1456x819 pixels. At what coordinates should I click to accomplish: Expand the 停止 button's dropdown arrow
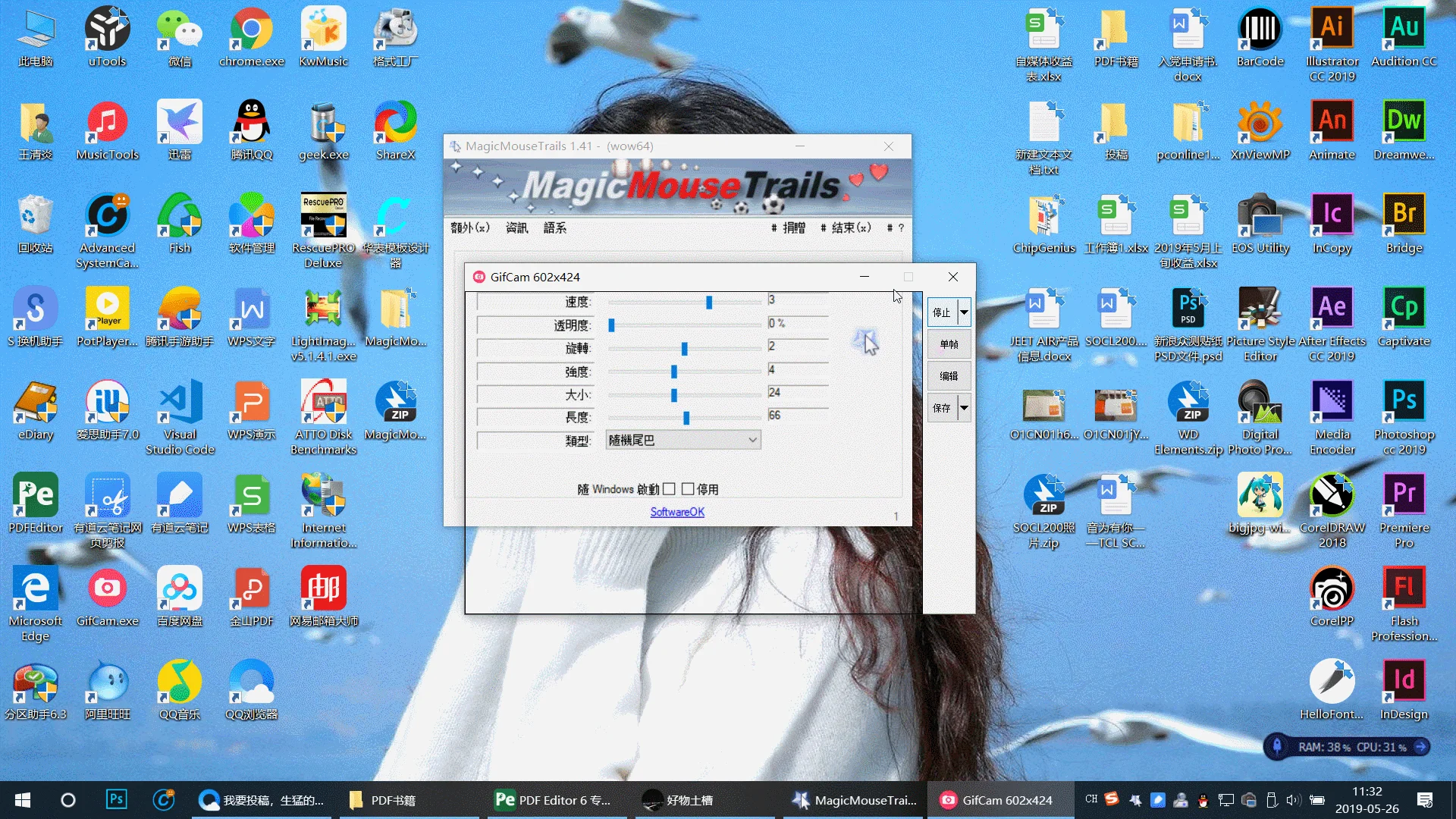tap(963, 312)
